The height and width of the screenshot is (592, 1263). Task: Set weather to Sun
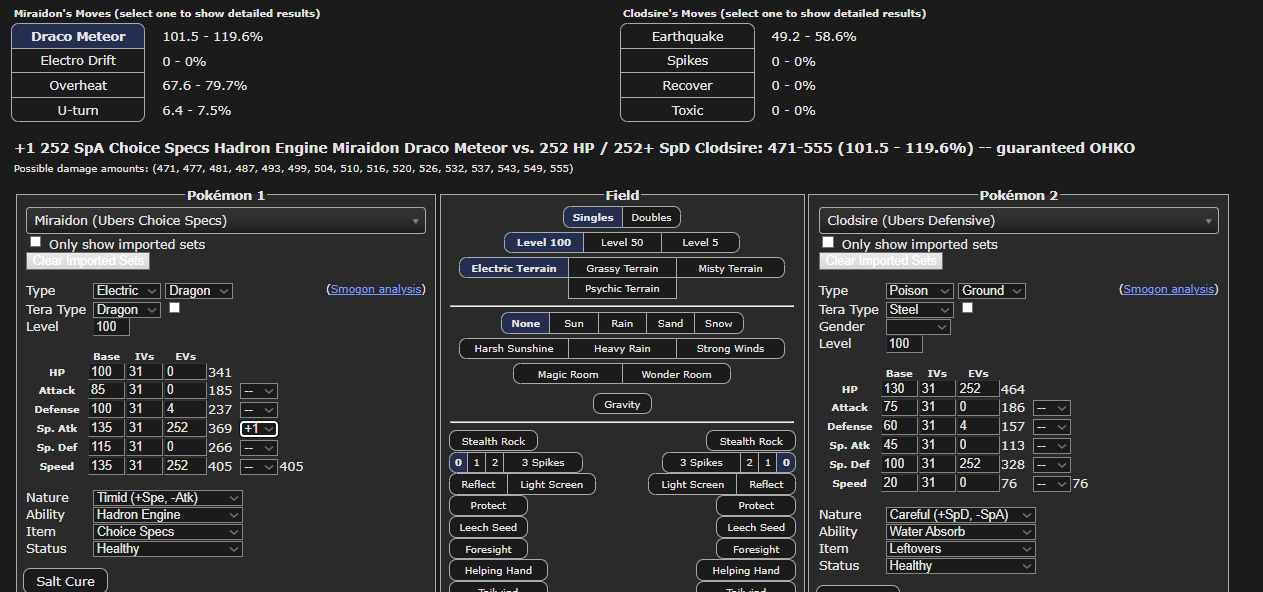click(574, 323)
